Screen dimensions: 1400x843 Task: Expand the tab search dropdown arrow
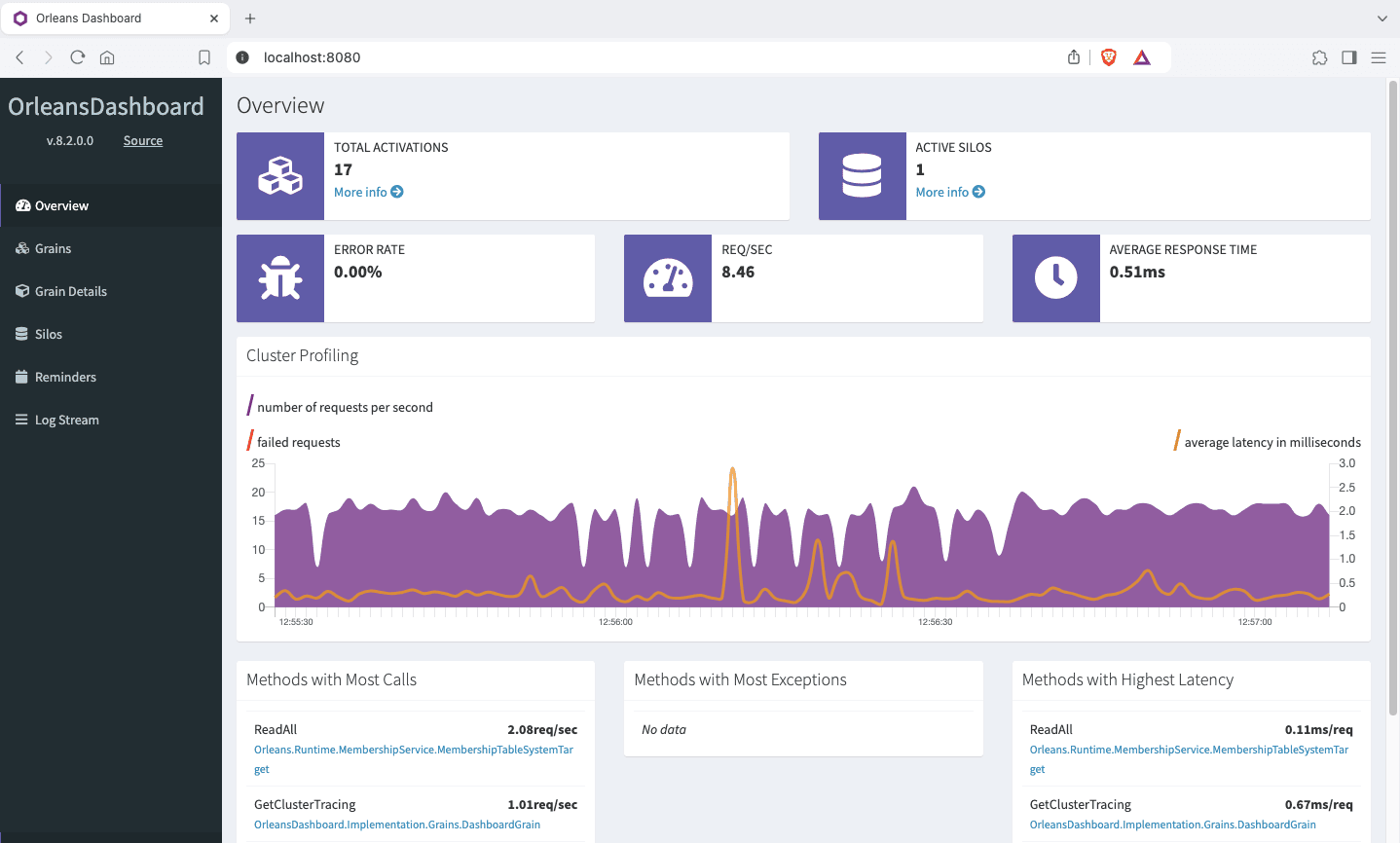click(1382, 18)
